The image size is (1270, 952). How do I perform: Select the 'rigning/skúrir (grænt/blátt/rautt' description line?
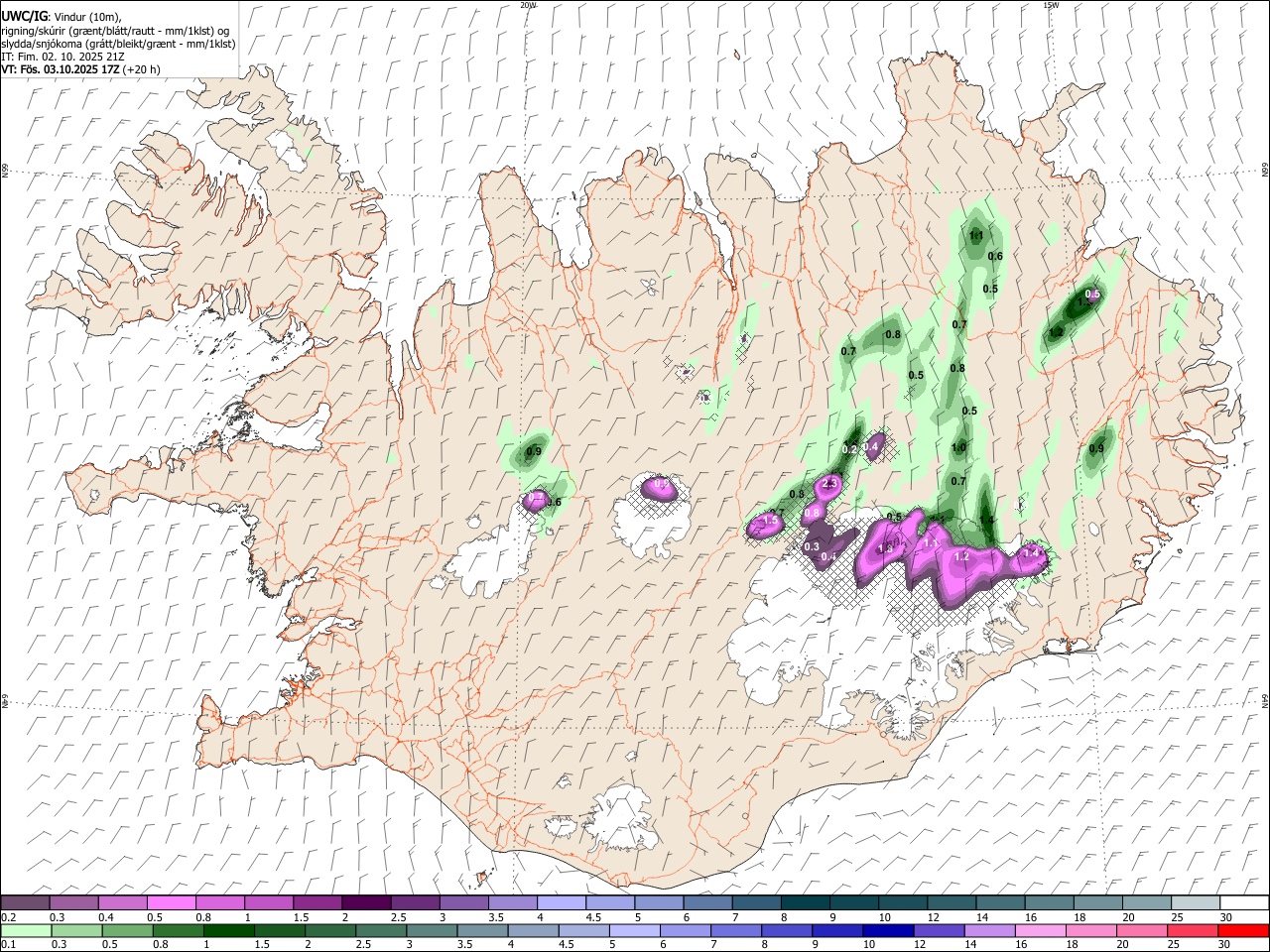pos(117,30)
